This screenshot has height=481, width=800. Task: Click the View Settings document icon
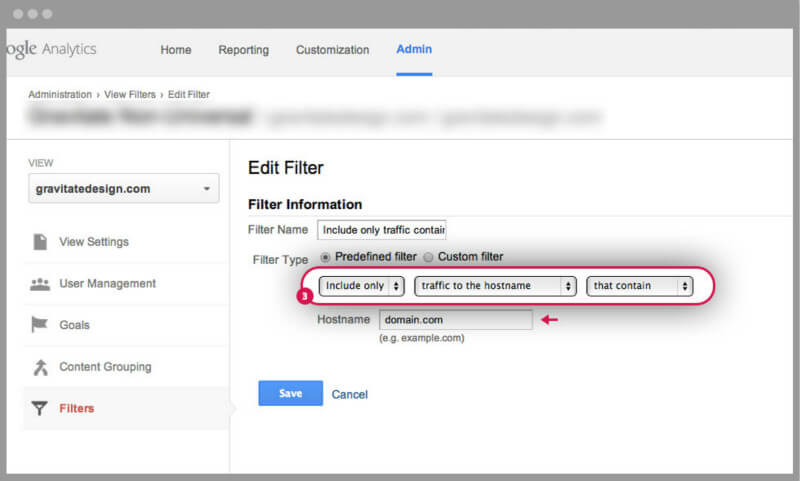pos(40,242)
